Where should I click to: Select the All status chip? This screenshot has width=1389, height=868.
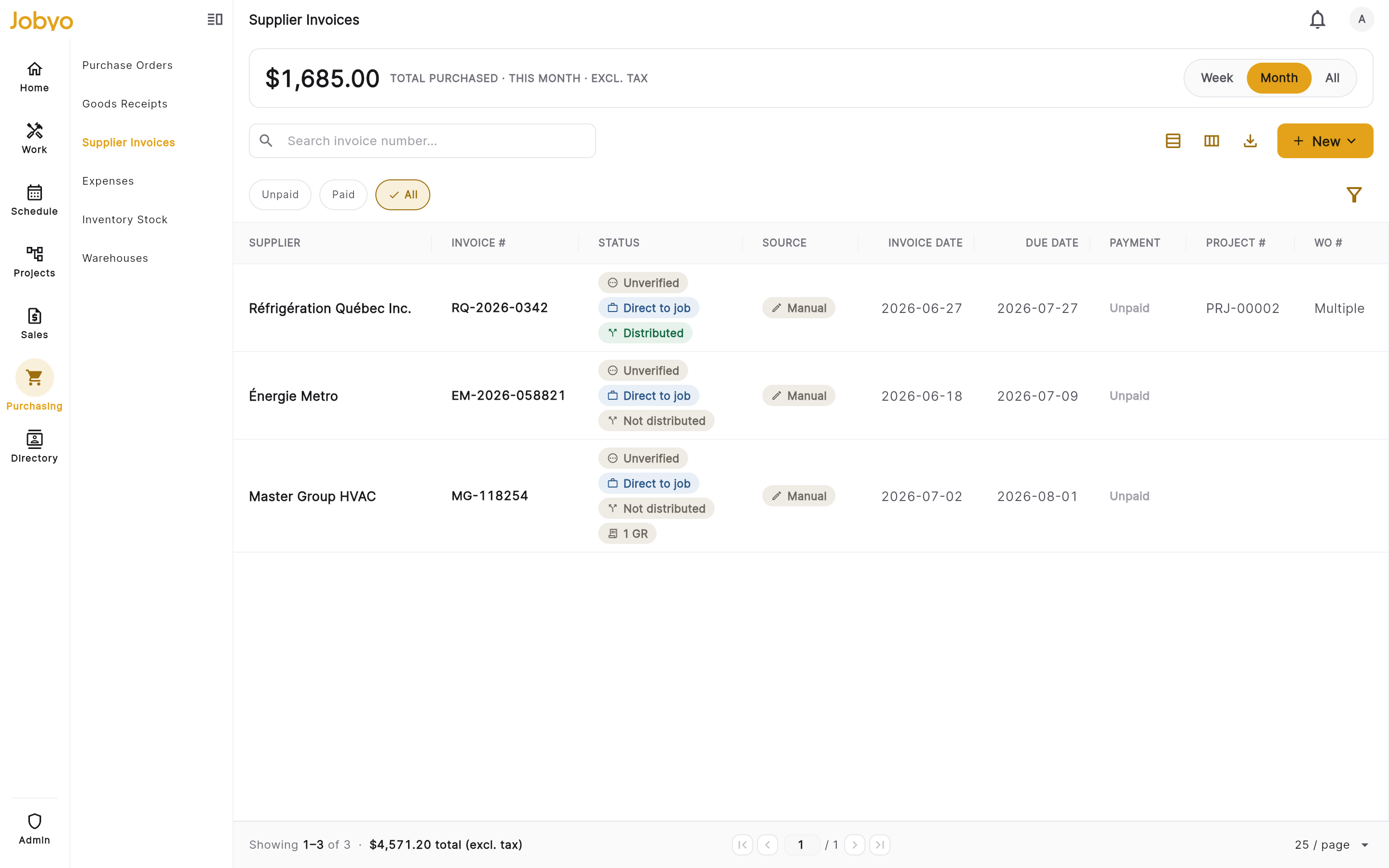click(x=402, y=195)
